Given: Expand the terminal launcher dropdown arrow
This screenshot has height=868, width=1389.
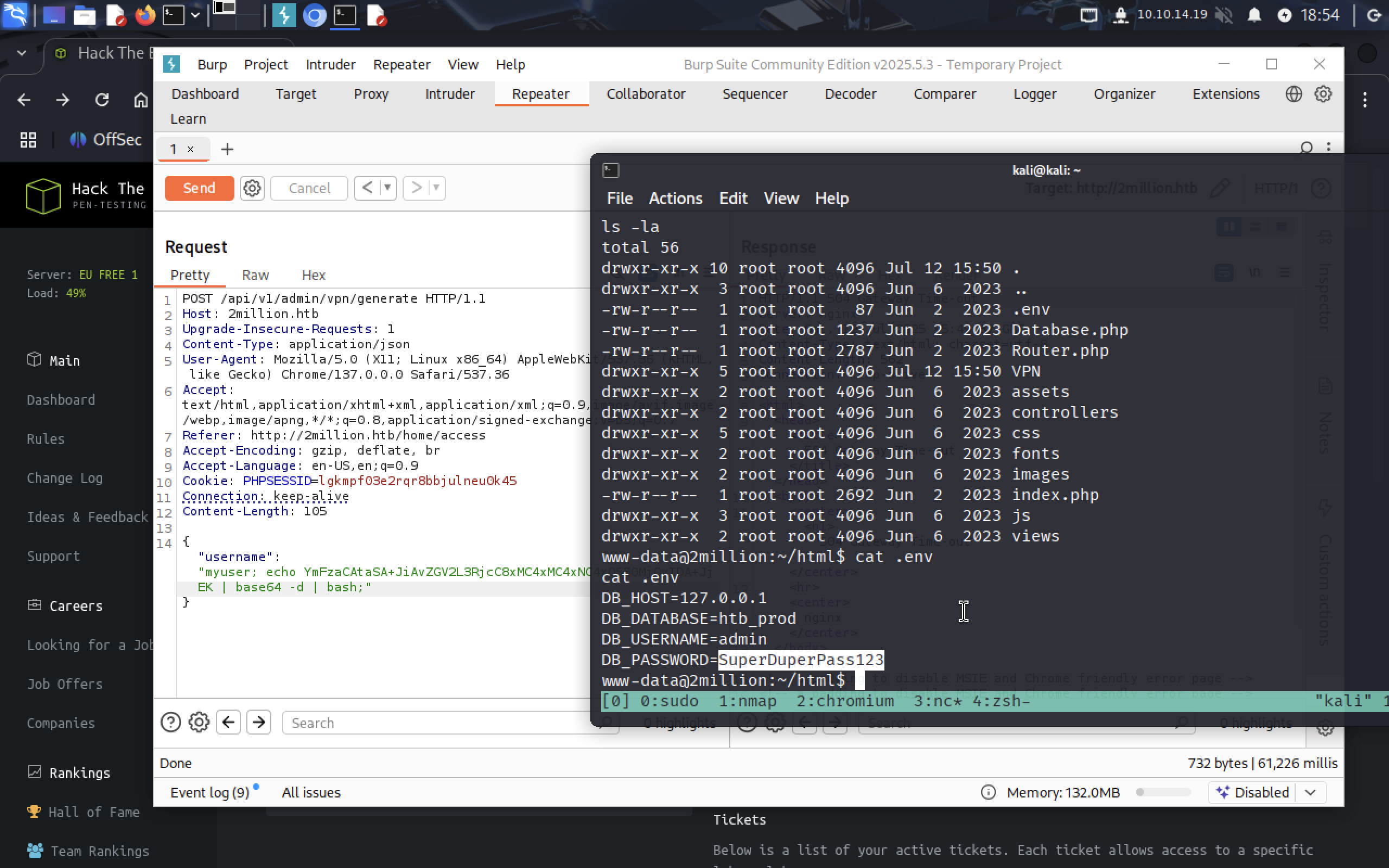Looking at the screenshot, I should (x=195, y=15).
